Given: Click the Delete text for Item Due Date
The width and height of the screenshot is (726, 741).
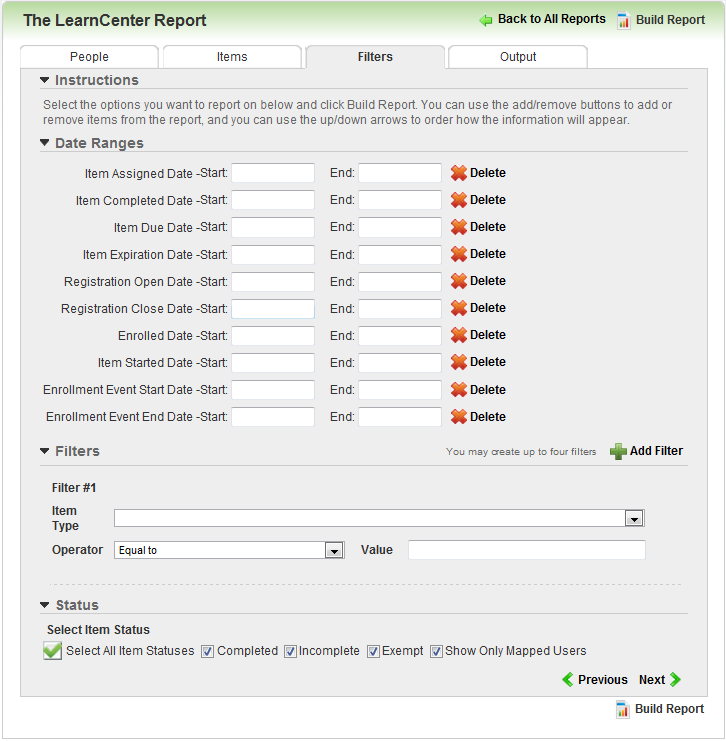Looking at the screenshot, I should 488,227.
